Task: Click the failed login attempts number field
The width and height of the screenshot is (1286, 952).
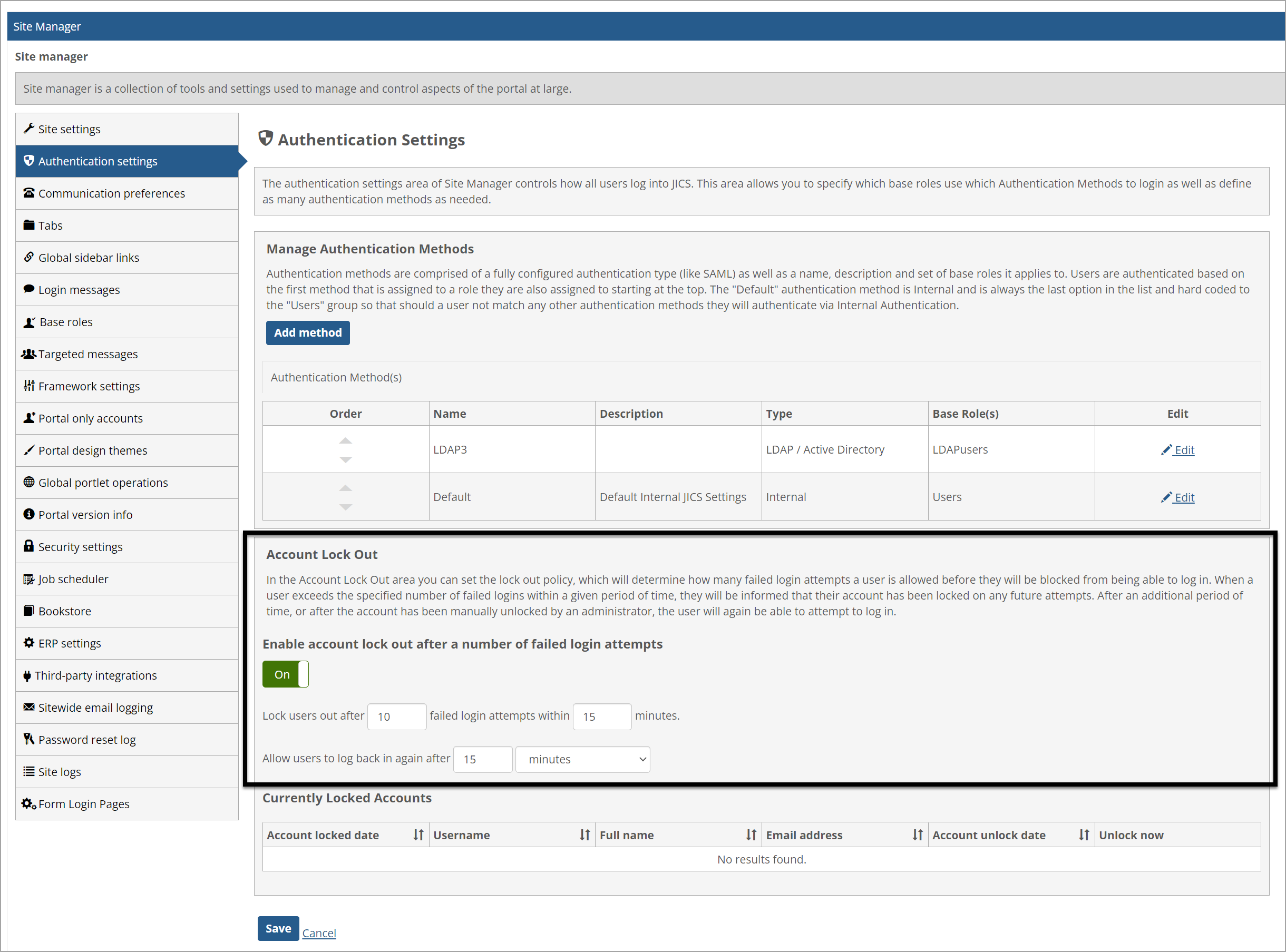Action: pyautogui.click(x=396, y=716)
